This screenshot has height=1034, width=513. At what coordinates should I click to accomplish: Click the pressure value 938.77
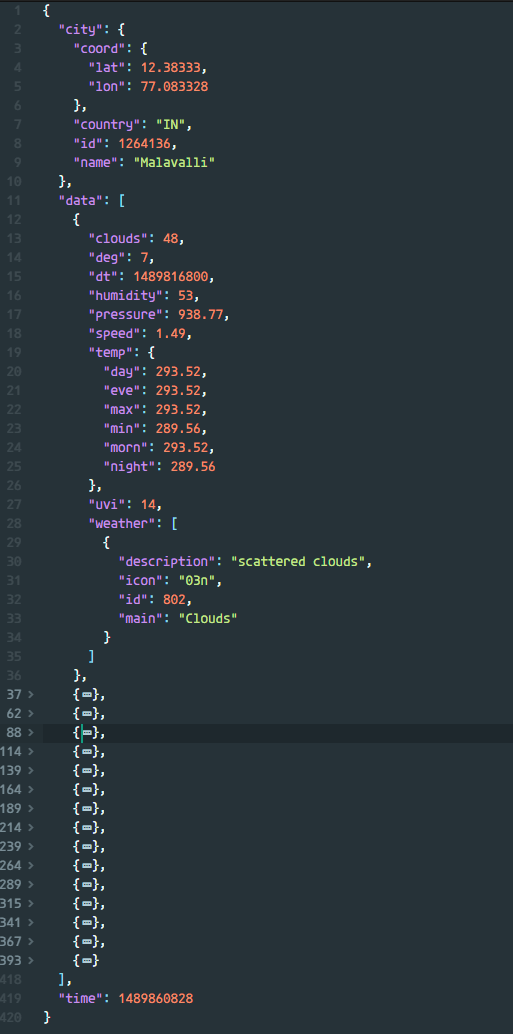click(200, 315)
